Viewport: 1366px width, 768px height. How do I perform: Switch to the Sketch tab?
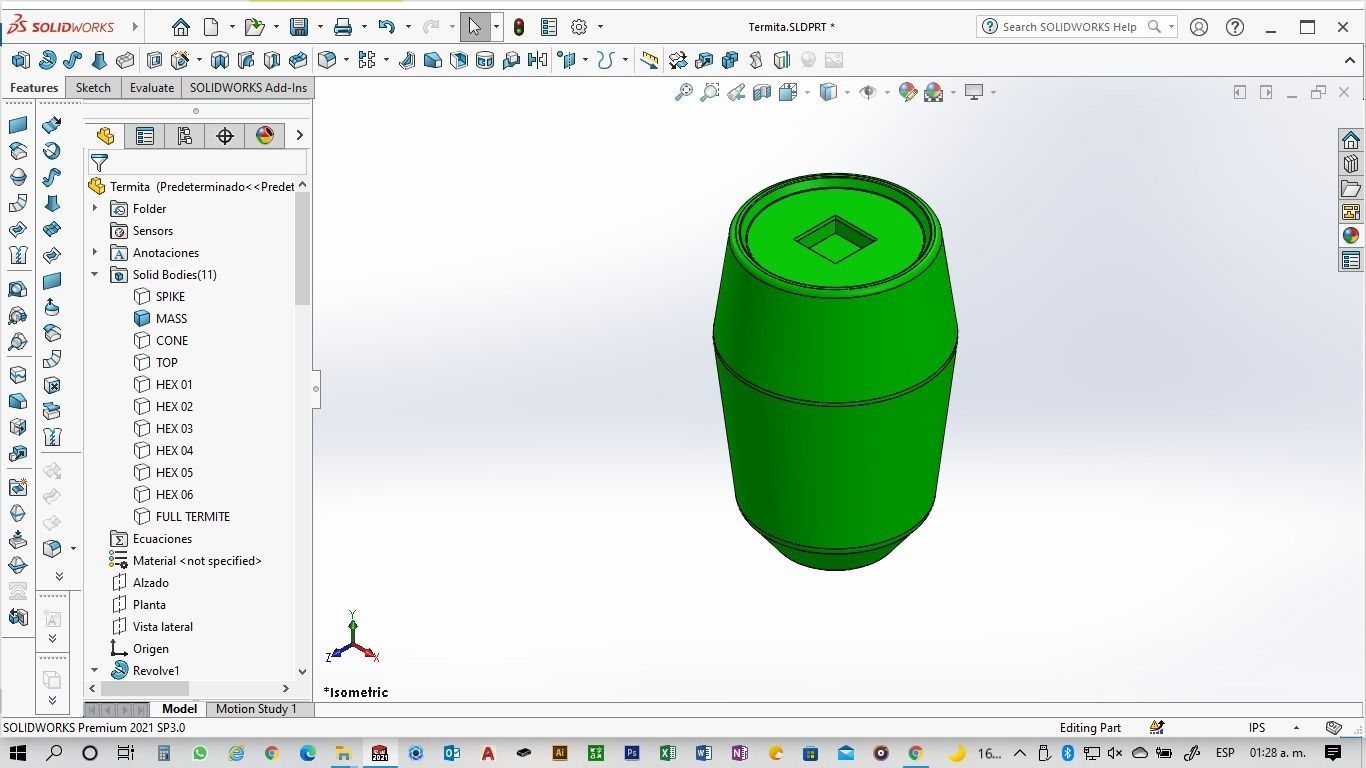point(93,88)
